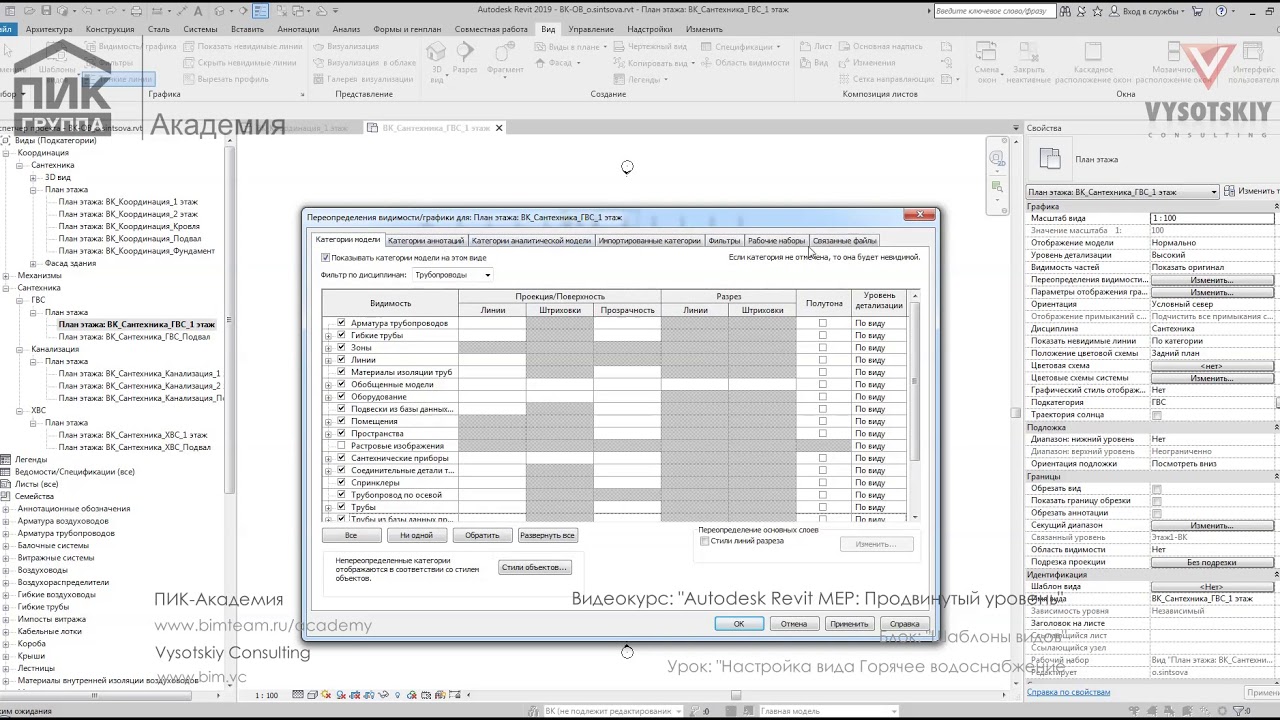Click the Чертежный вид tool
Screen dimensions: 1280x720
(651, 47)
